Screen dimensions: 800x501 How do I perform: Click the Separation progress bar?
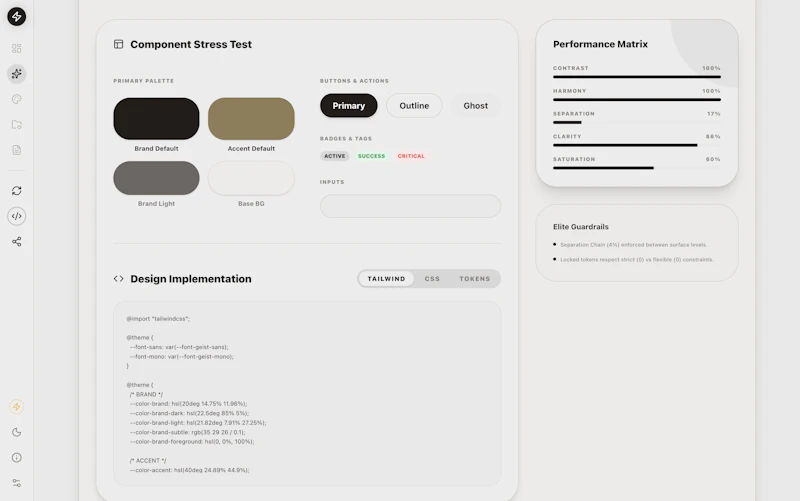(637, 122)
